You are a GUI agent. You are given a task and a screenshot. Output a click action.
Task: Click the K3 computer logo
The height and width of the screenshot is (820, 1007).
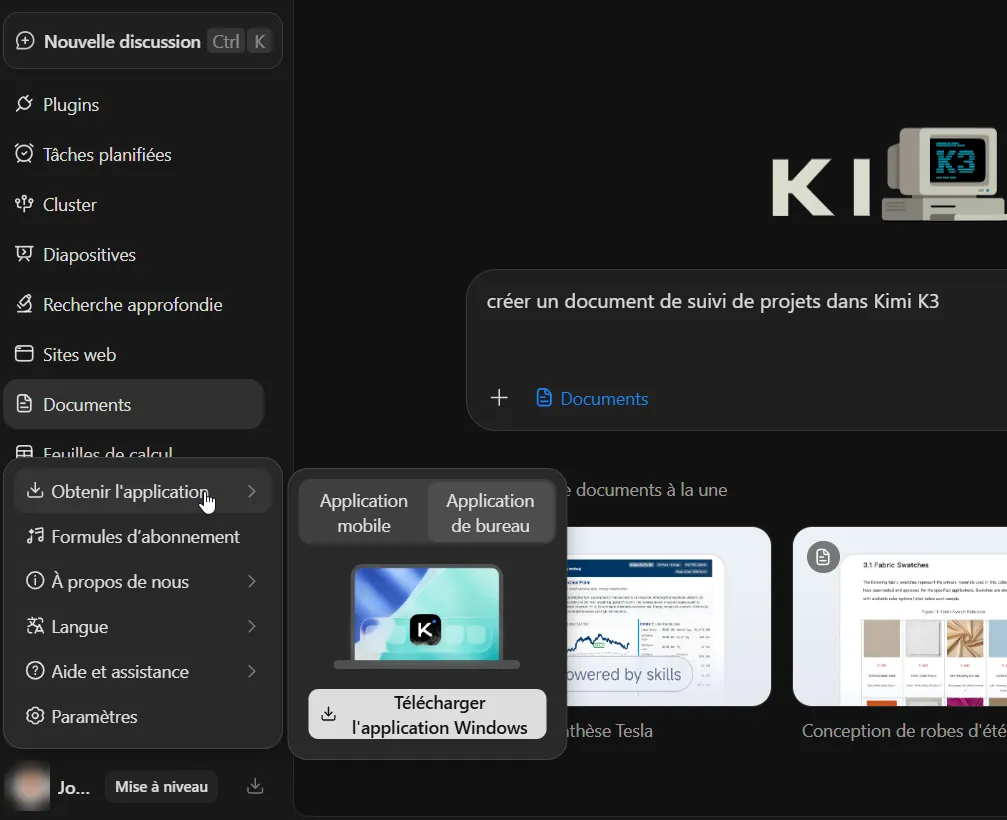pyautogui.click(x=943, y=173)
